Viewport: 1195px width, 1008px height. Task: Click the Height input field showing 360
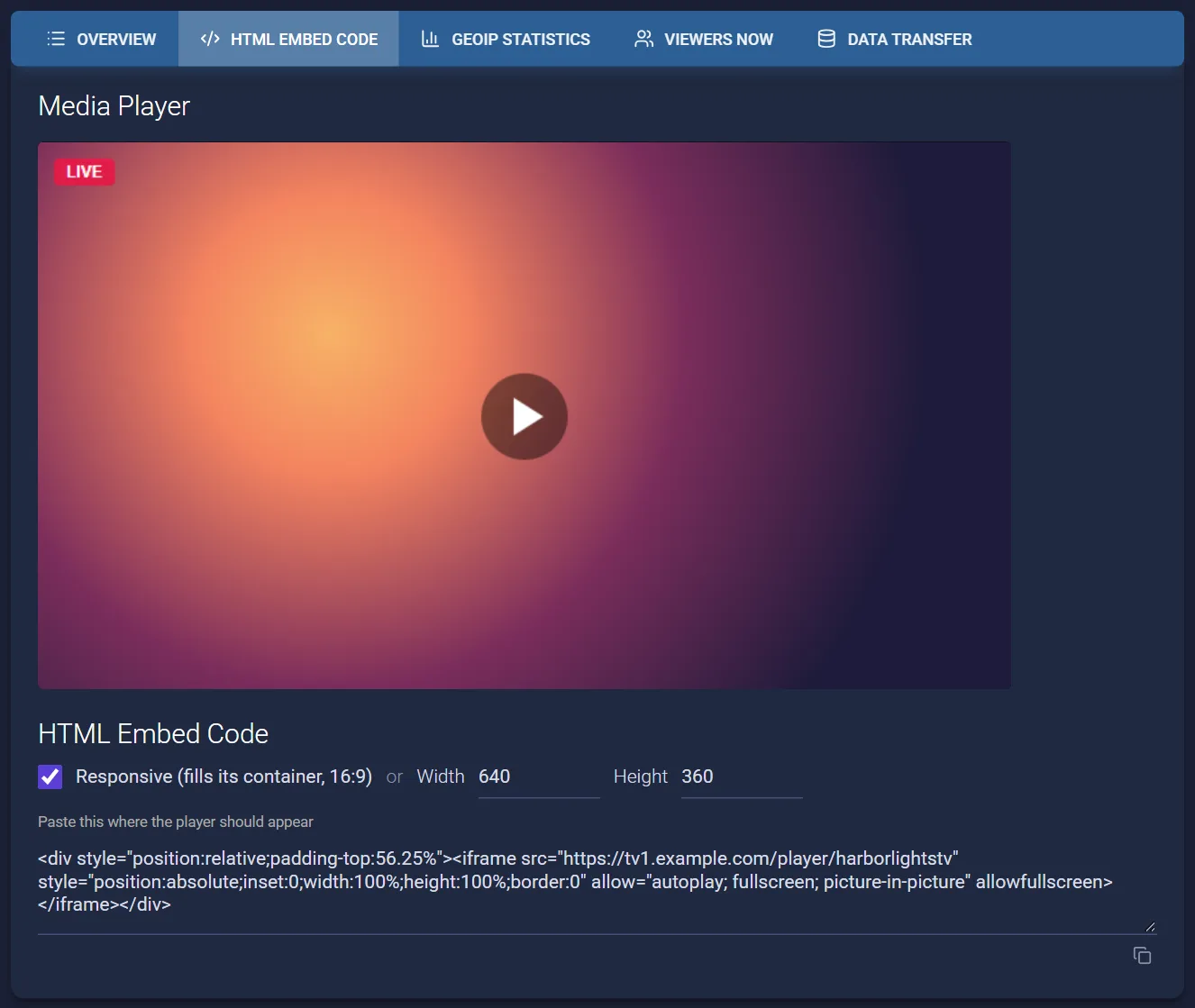[742, 776]
